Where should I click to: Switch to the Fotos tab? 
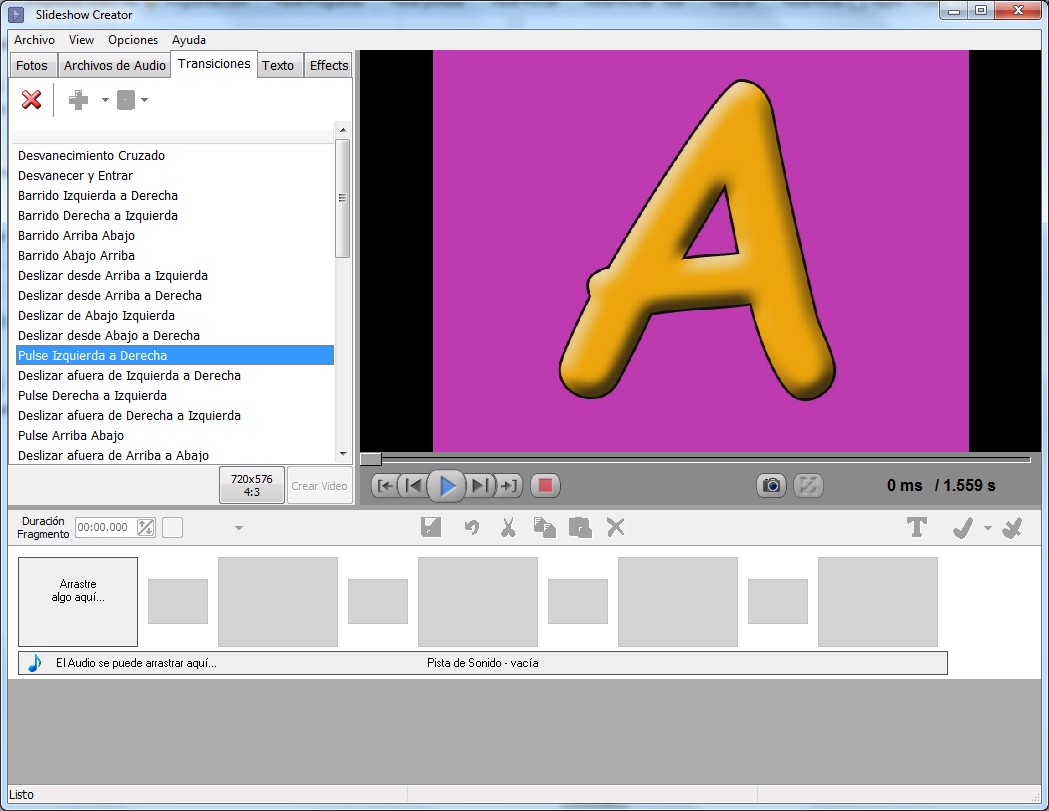(32, 66)
